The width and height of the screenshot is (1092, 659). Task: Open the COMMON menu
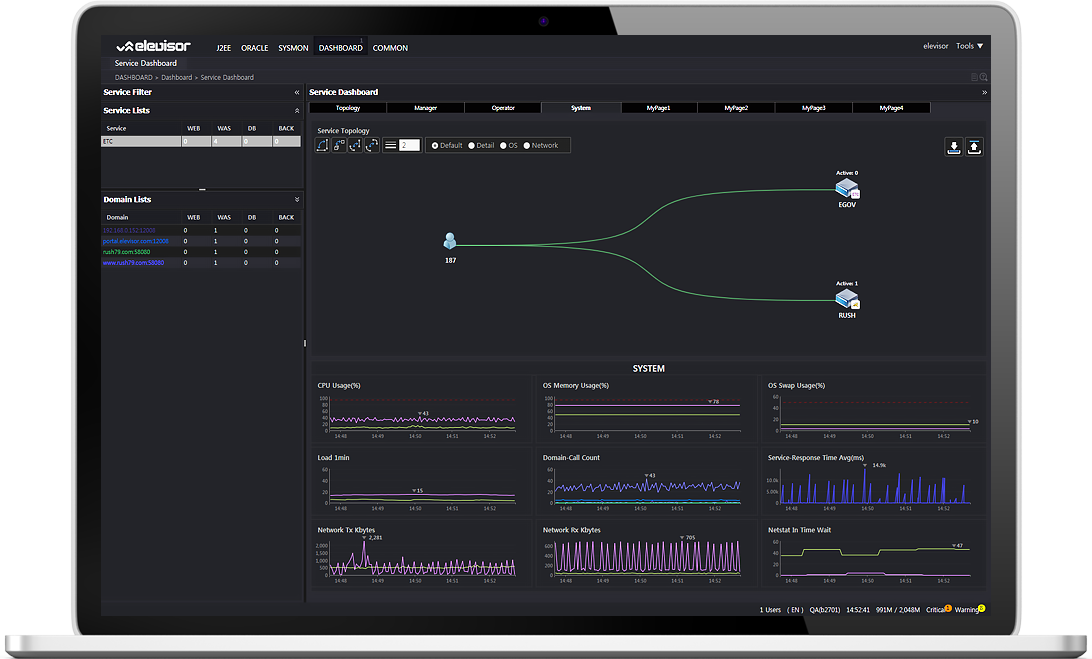[390, 48]
